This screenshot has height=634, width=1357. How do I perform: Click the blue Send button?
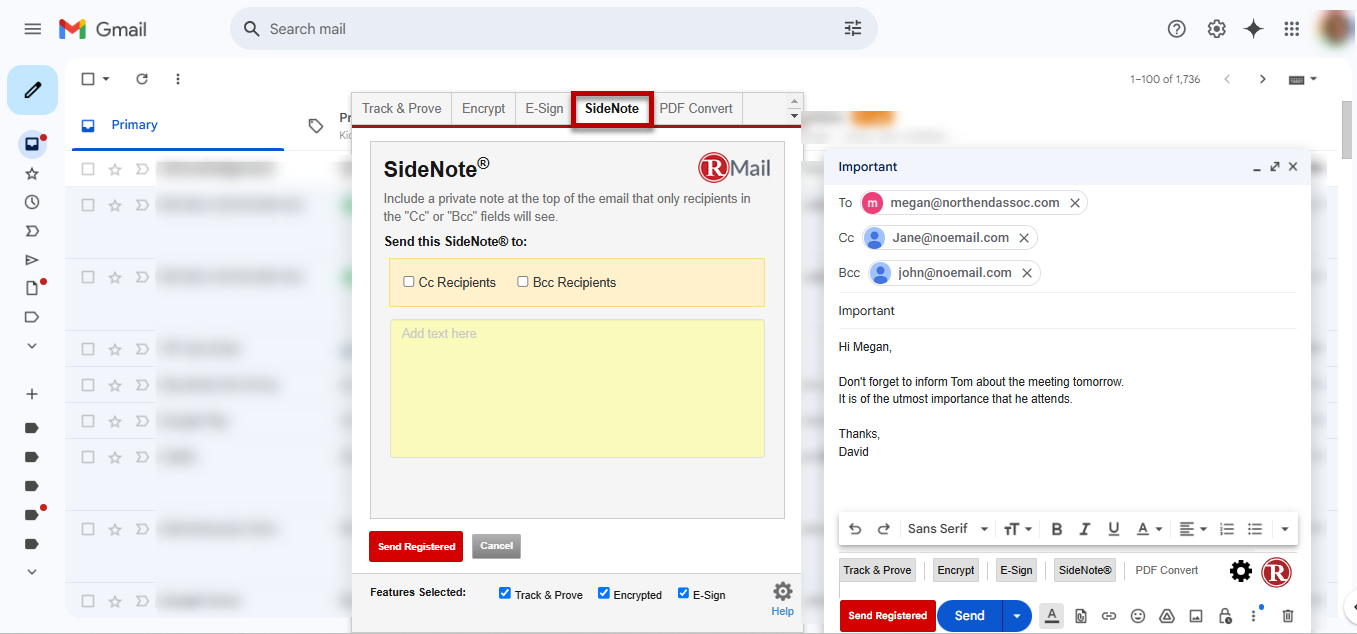click(x=970, y=616)
